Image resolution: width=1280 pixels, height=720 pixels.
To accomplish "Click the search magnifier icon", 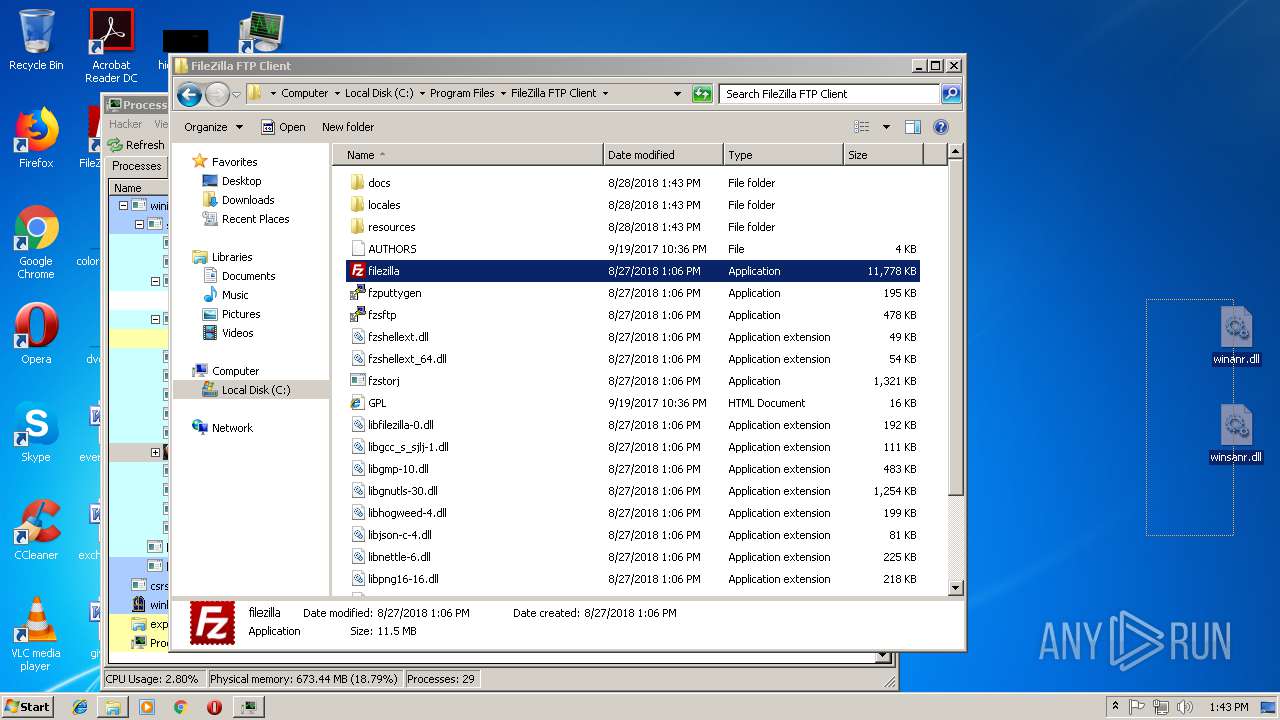I will (x=951, y=94).
